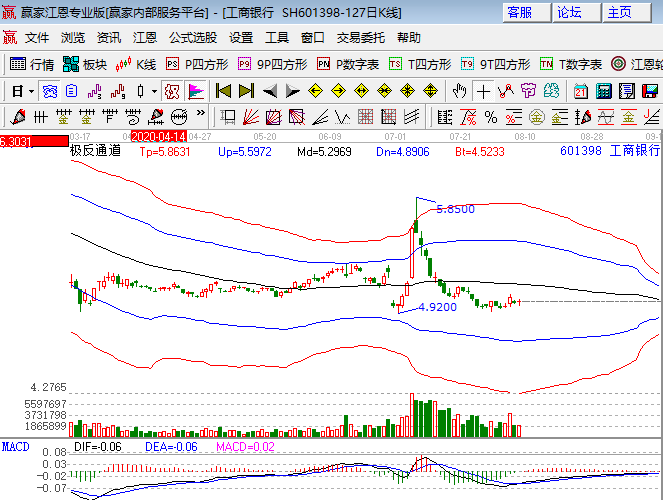The image size is (663, 501).
Task: Click the 客服 customer service button
Action: click(x=527, y=12)
